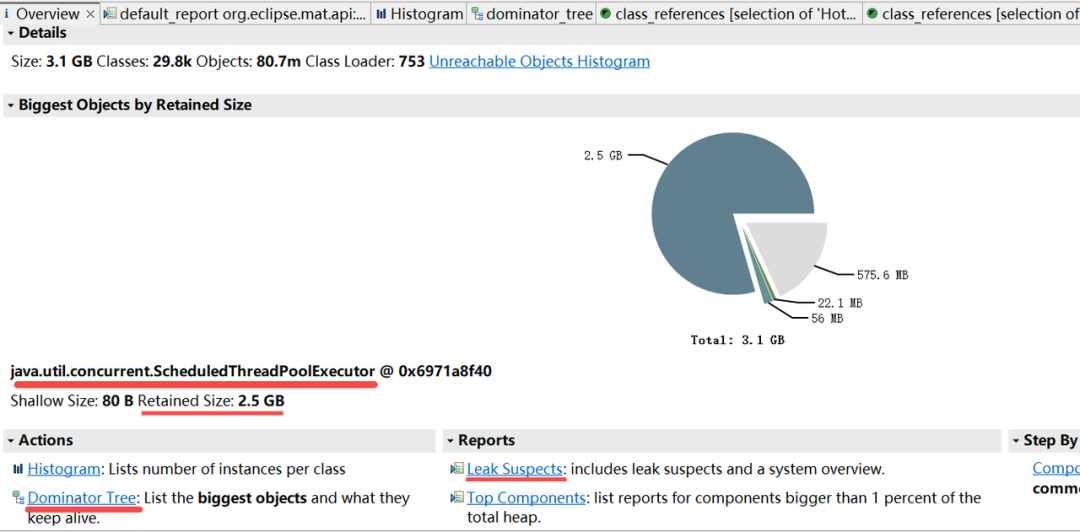Collapse Biggest Objects by Retained Size section
The height and width of the screenshot is (532, 1080).
point(11,105)
